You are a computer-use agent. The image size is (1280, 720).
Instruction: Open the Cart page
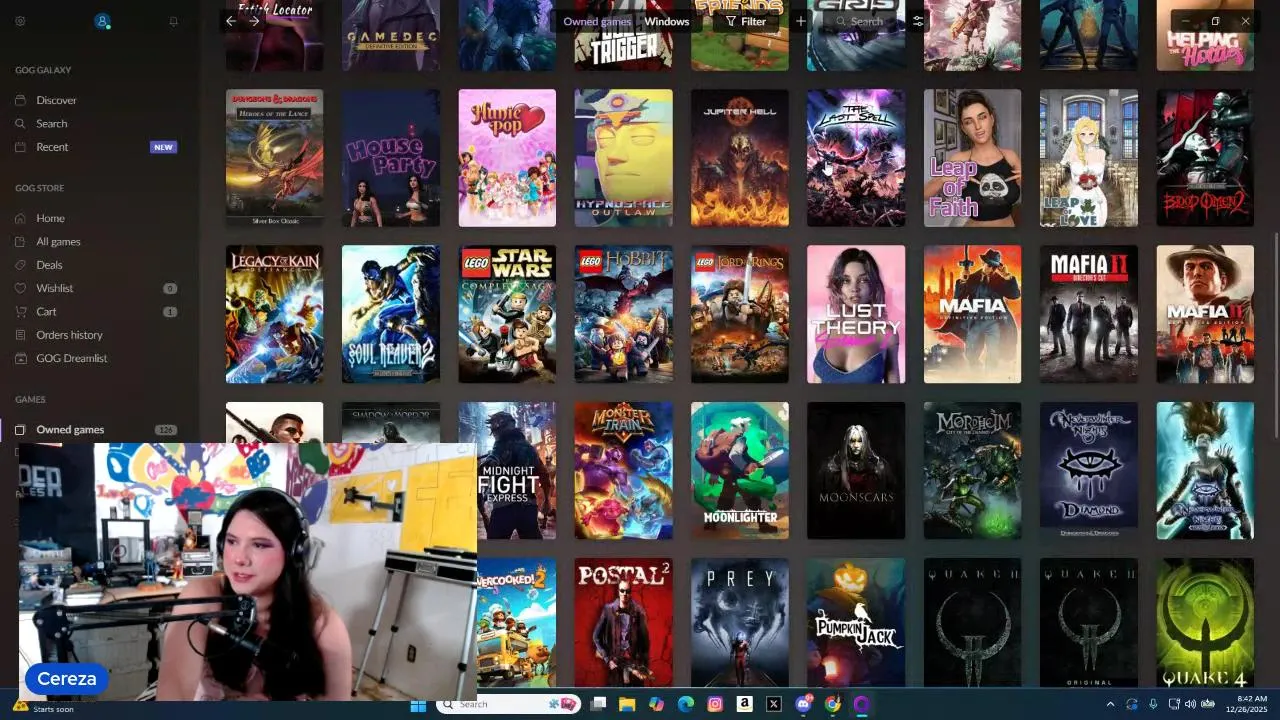point(46,312)
